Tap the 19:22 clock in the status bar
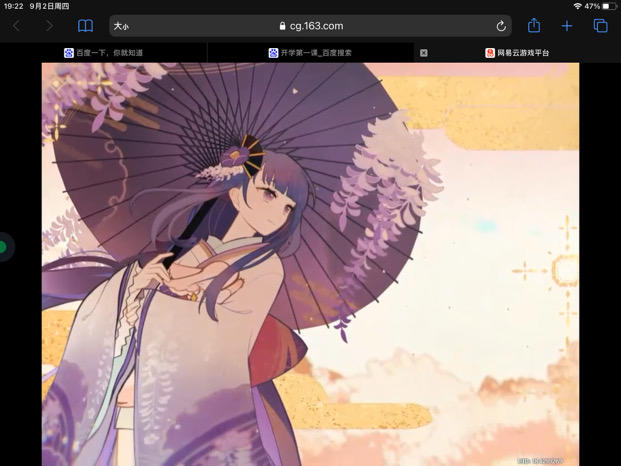 coord(13,6)
